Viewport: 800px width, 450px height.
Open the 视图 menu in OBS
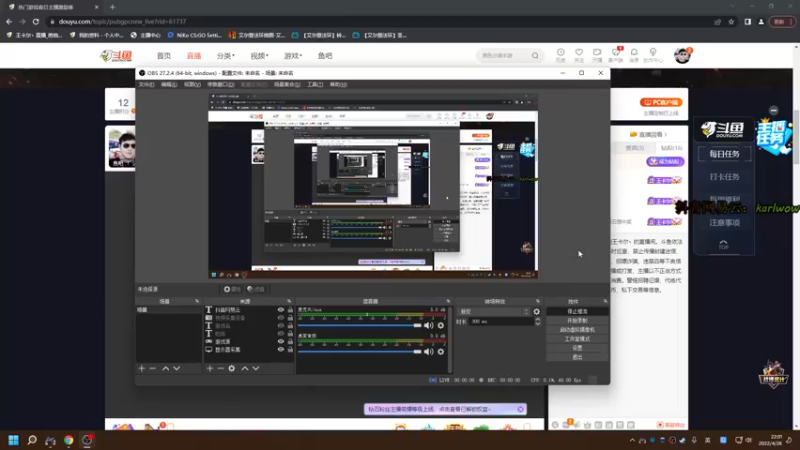(192, 85)
